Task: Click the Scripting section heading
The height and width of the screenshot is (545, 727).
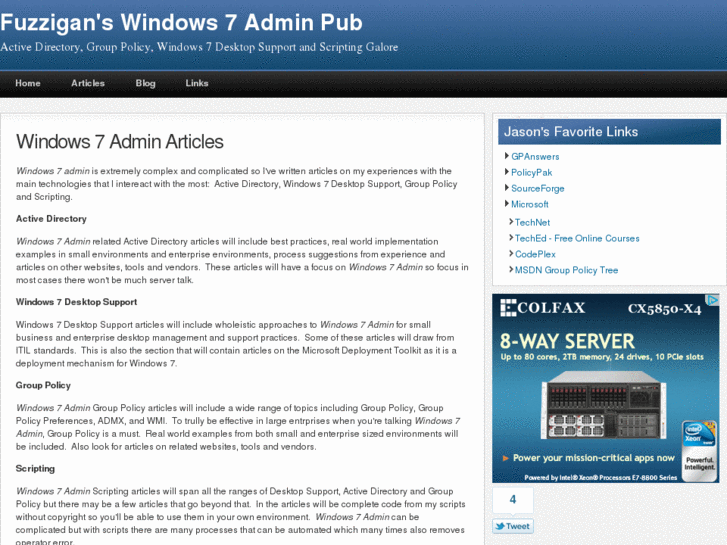Action: tap(35, 469)
